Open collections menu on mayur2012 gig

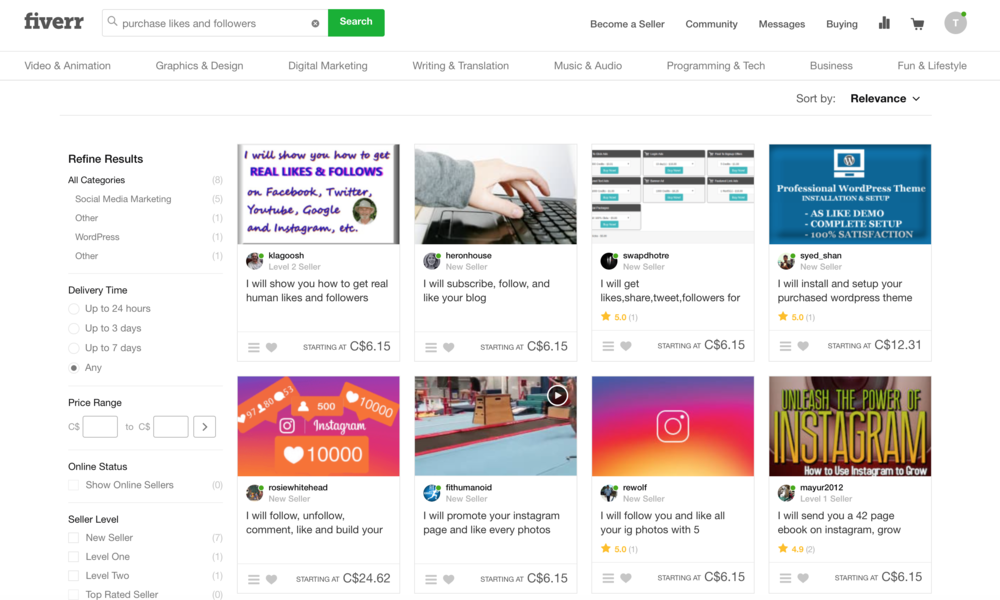point(786,578)
